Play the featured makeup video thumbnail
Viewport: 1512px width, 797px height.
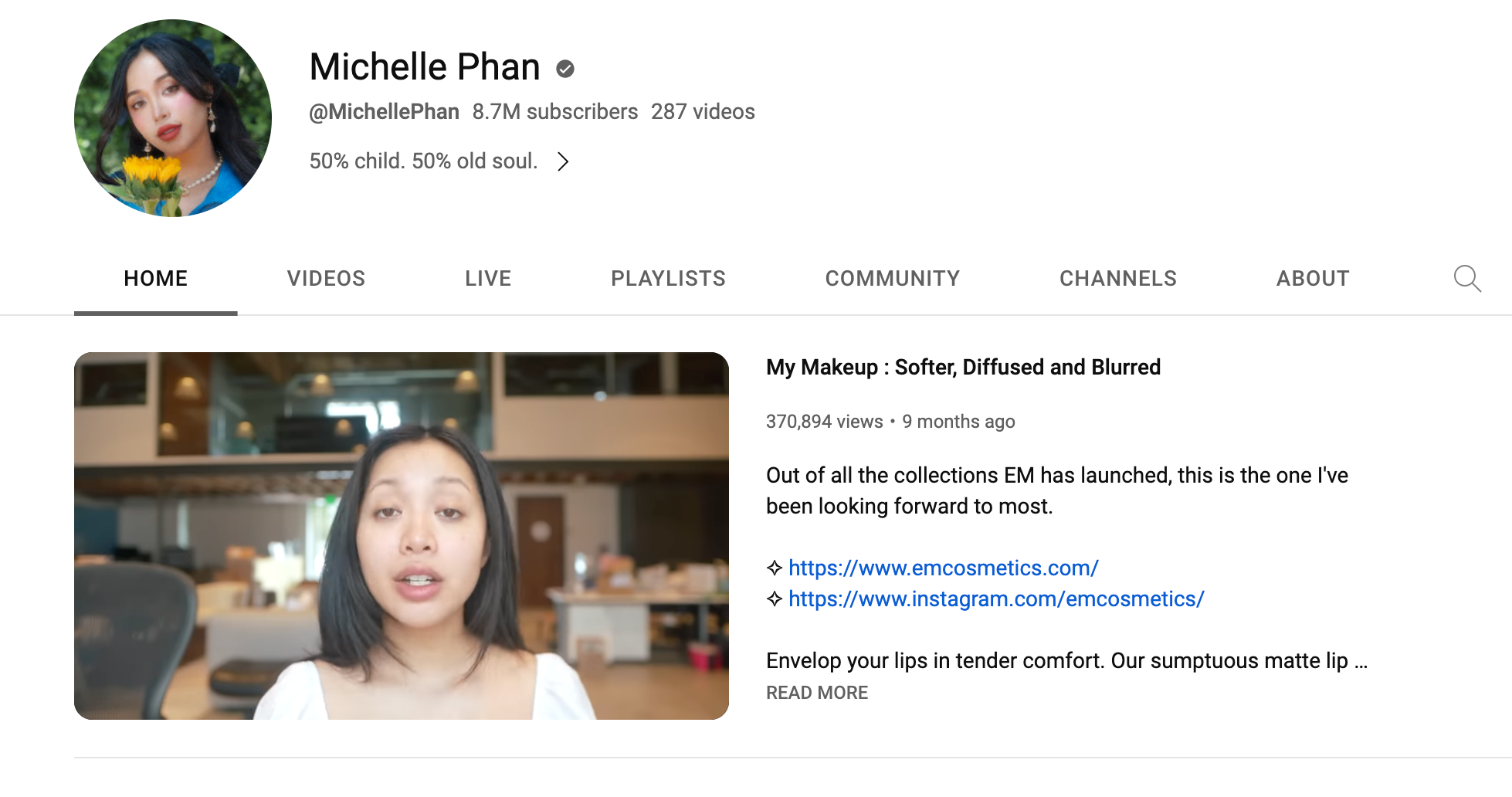(402, 536)
